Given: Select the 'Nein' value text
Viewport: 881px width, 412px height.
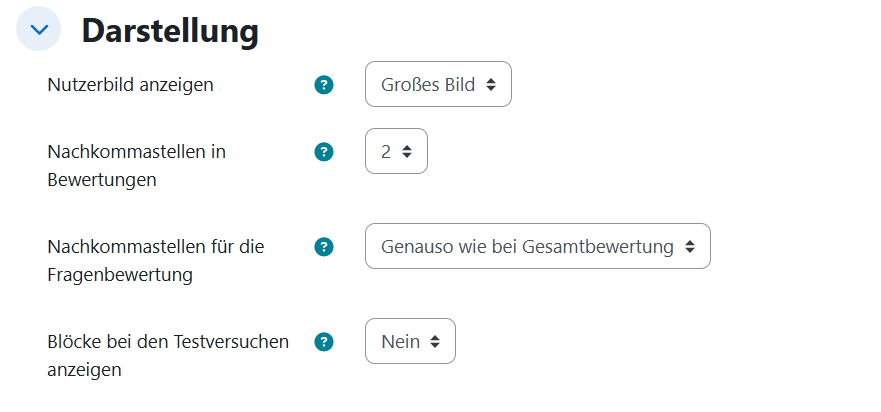Looking at the screenshot, I should (400, 342).
